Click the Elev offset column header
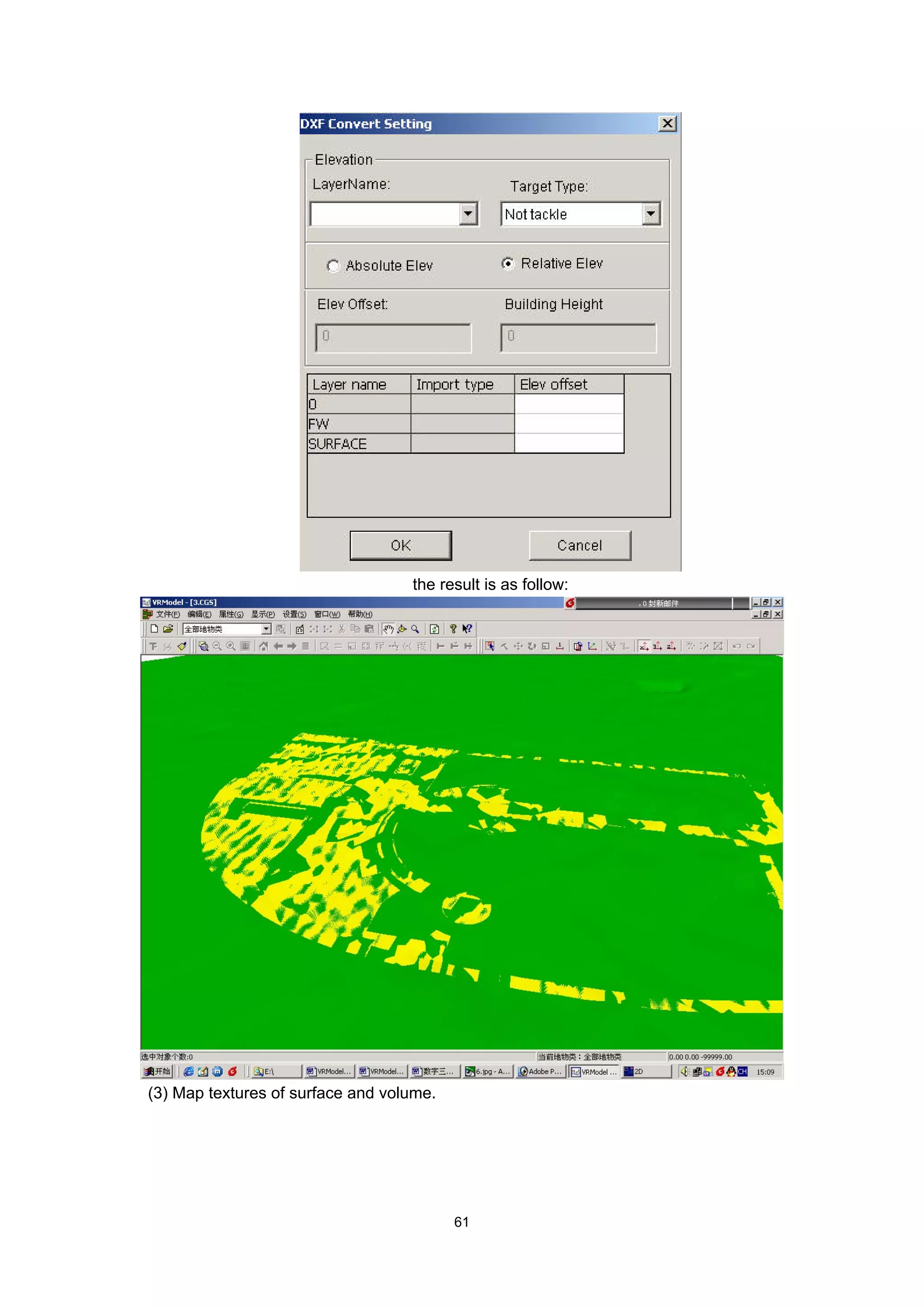The height and width of the screenshot is (1307, 924). pos(569,384)
